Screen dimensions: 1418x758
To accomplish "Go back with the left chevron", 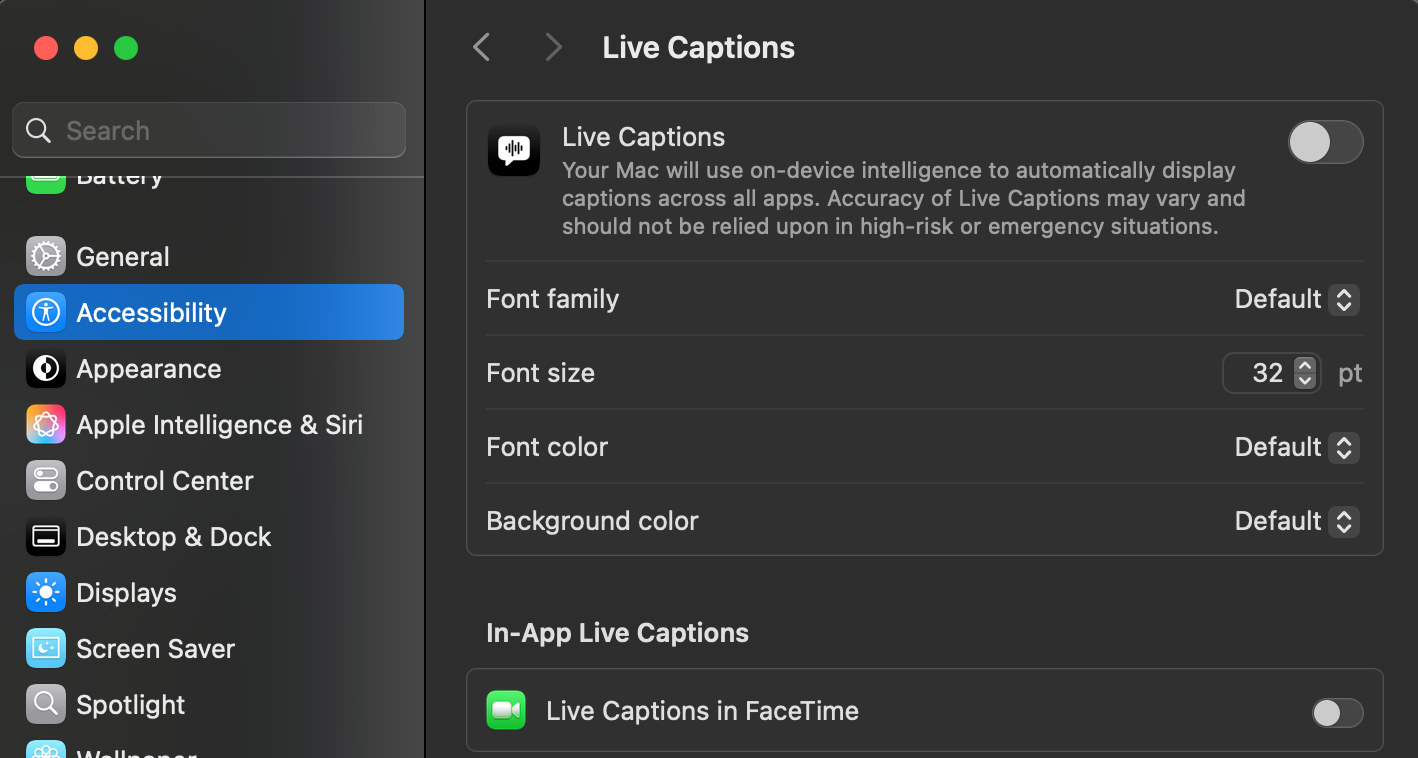I will pyautogui.click(x=482, y=47).
